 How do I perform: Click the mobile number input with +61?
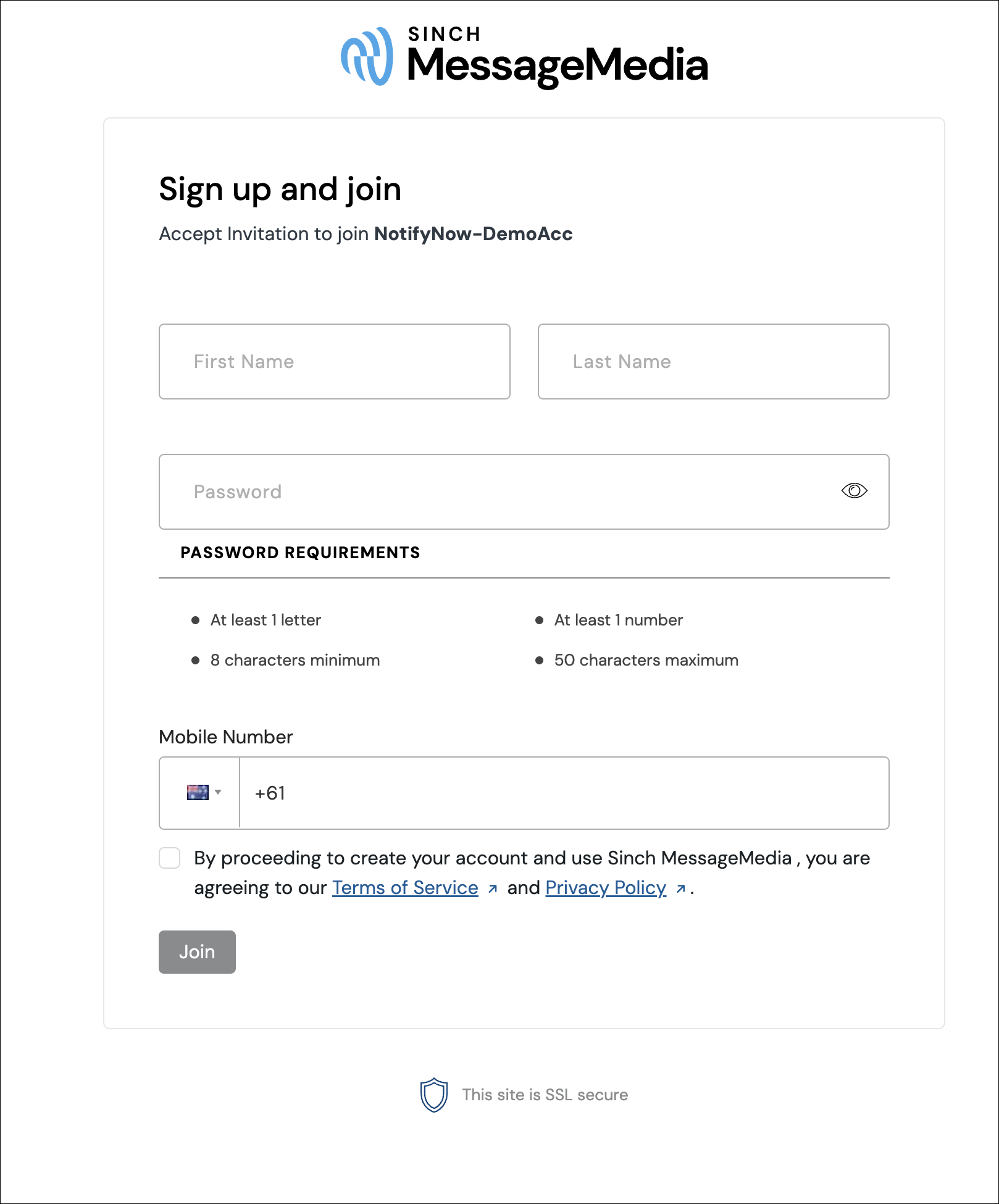tap(564, 793)
